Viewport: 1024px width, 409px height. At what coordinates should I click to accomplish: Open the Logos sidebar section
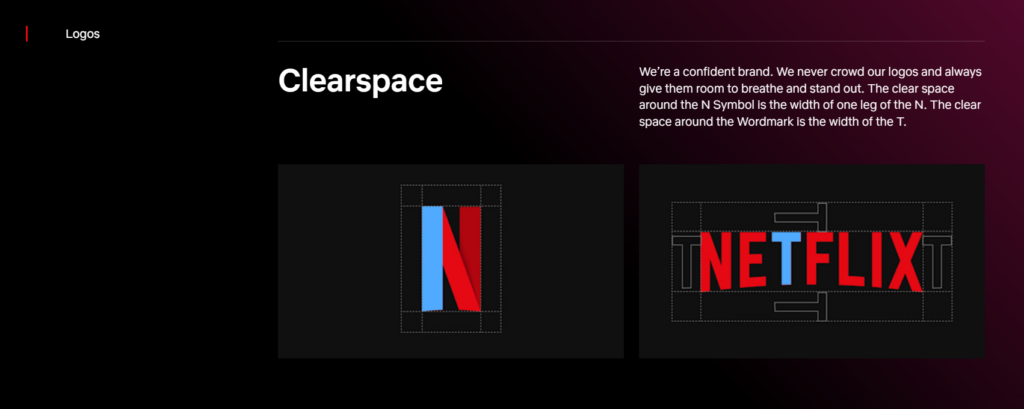pyautogui.click(x=82, y=34)
